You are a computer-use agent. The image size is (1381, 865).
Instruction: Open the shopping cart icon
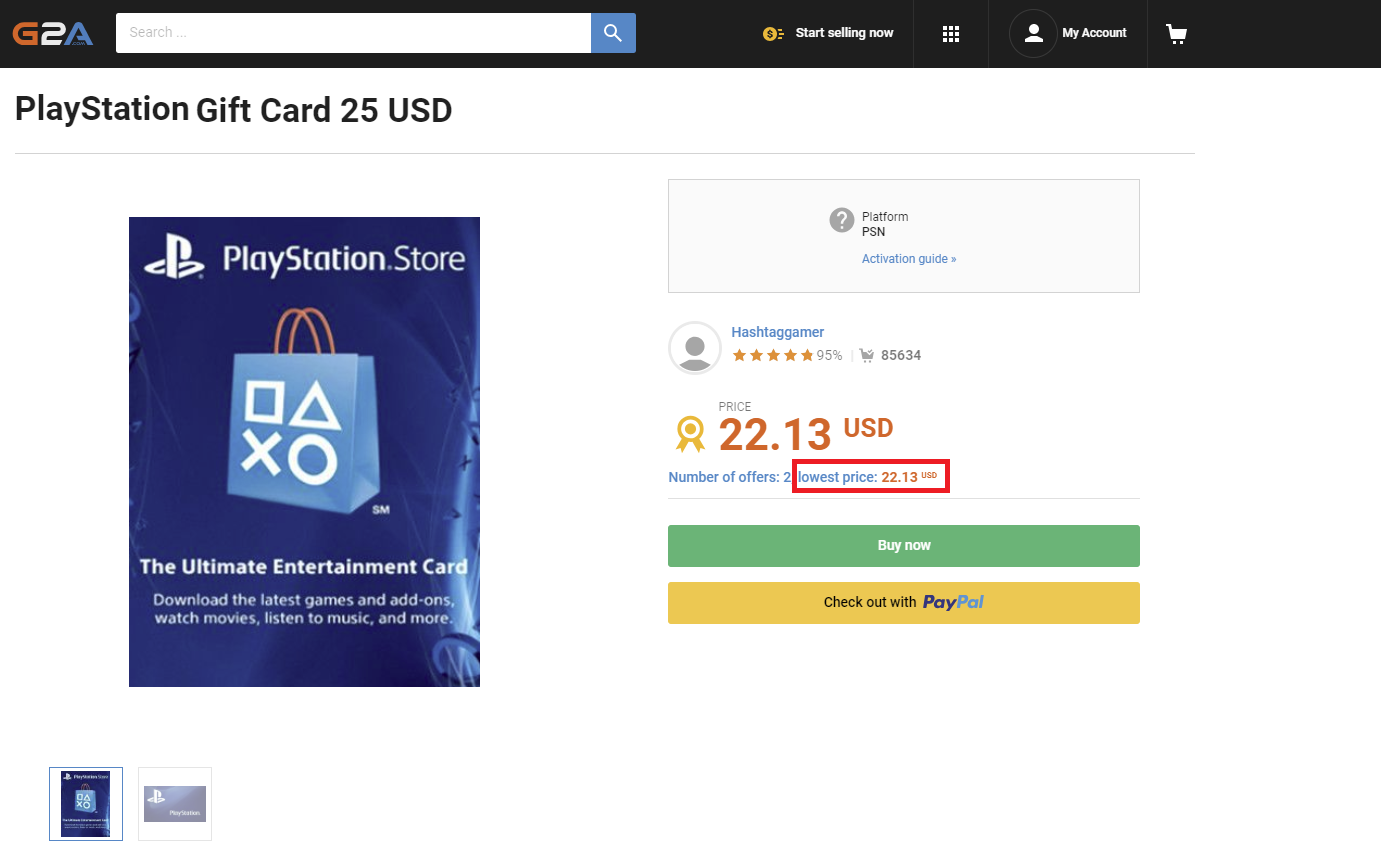(x=1176, y=34)
